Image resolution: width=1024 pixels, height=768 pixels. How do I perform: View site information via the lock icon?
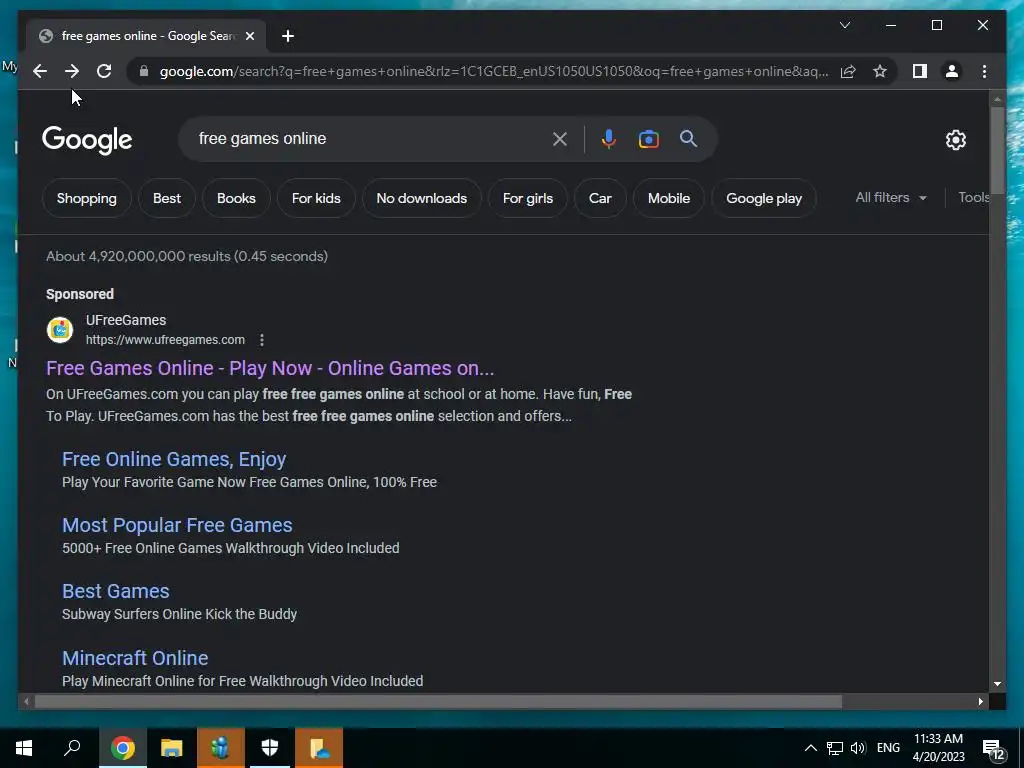(144, 71)
